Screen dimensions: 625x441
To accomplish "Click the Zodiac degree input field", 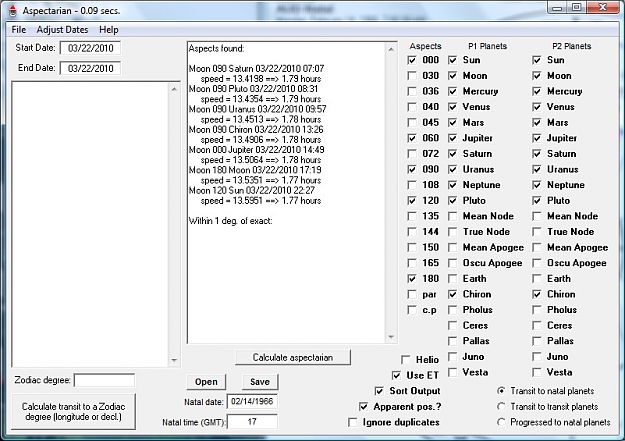I will pos(104,380).
